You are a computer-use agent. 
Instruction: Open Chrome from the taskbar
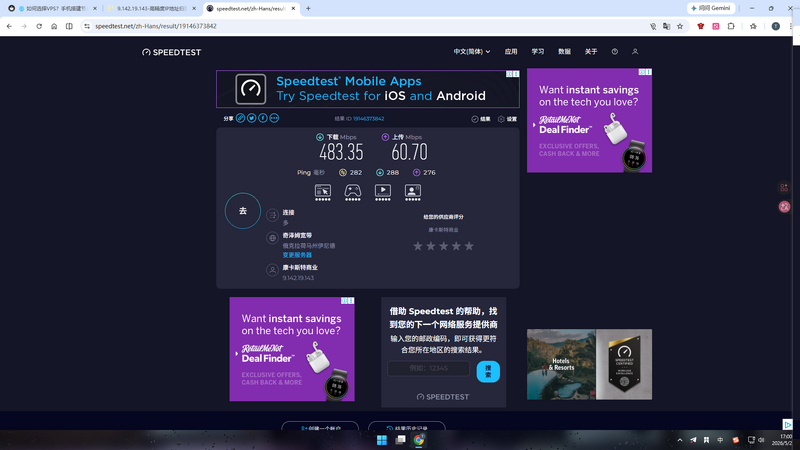click(419, 440)
